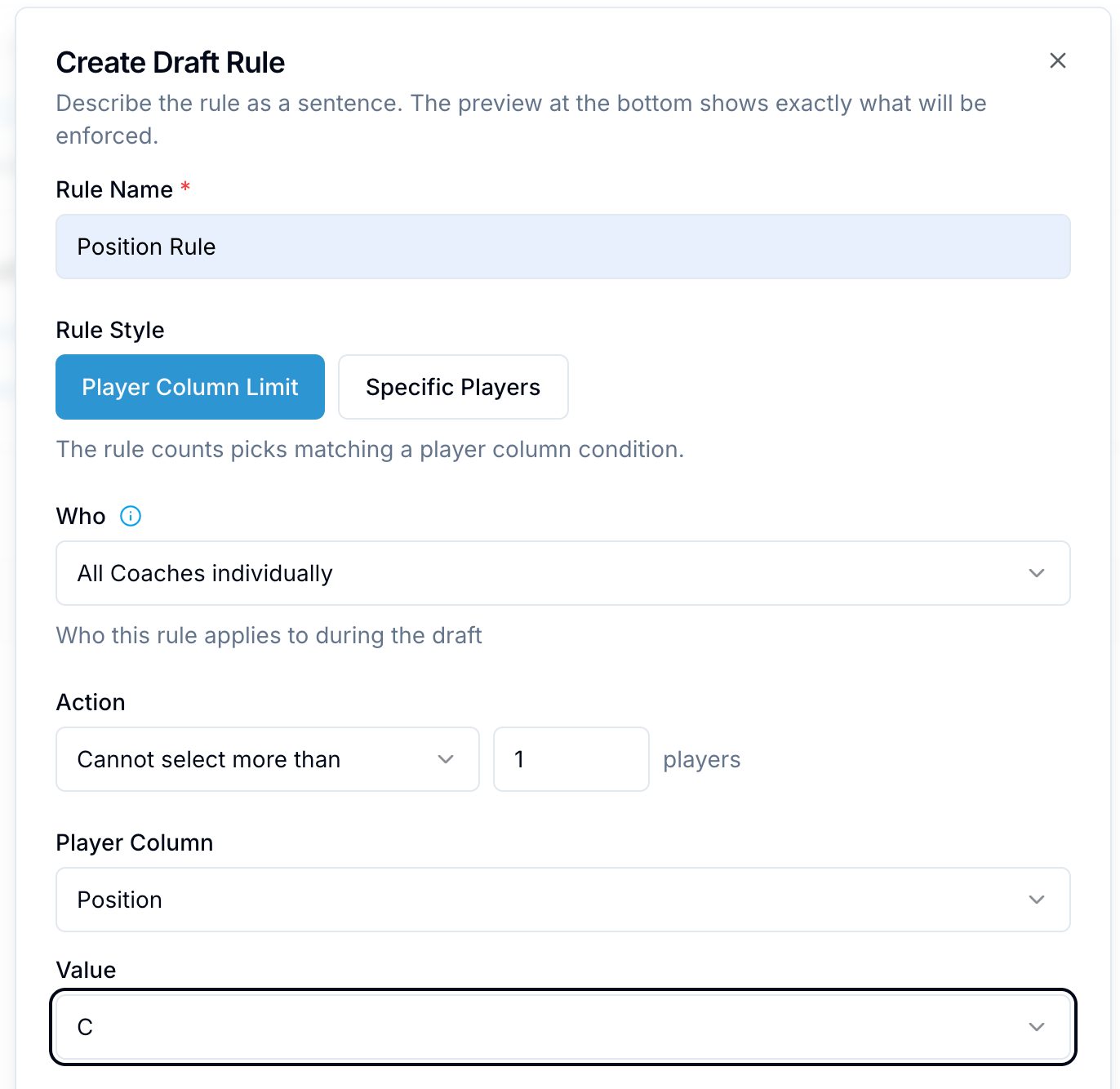
Task: Click the Rule Name label
Action: [x=114, y=189]
